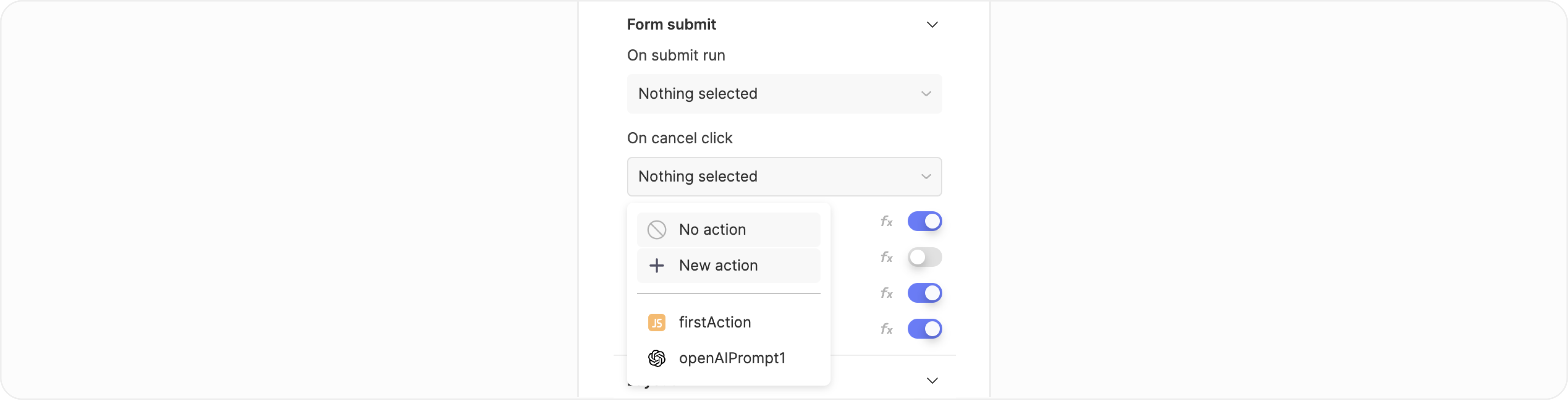Enable the grey disabled toggle switch
Viewport: 1568px width, 400px height.
[x=924, y=257]
